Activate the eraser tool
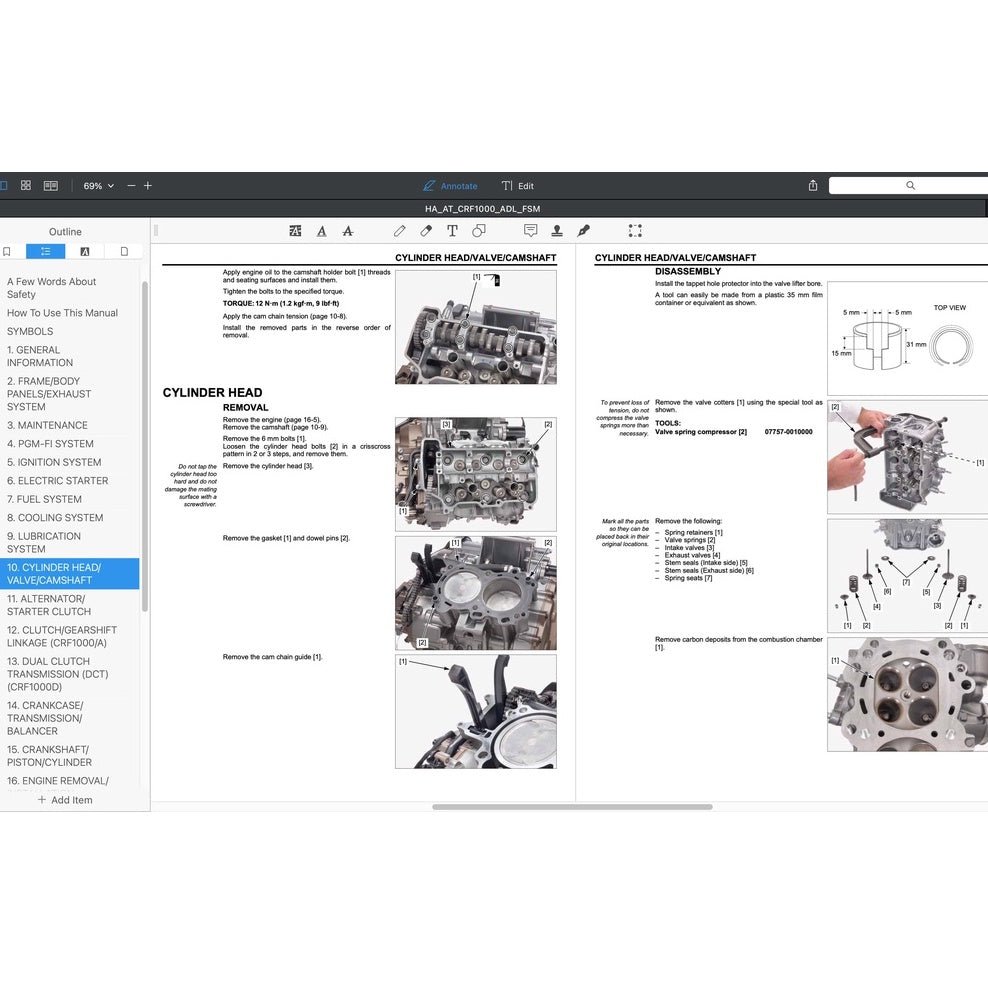988x988 pixels. click(x=426, y=231)
